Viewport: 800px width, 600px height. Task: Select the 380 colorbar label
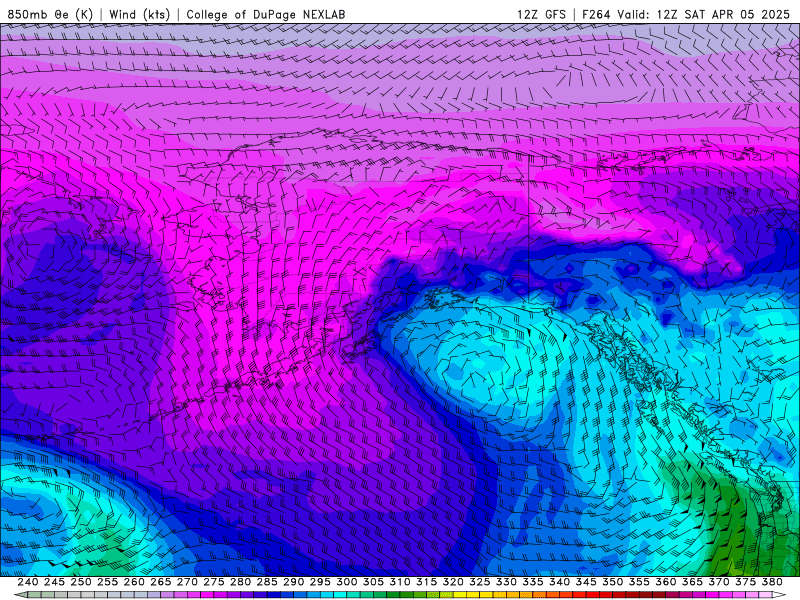click(772, 582)
